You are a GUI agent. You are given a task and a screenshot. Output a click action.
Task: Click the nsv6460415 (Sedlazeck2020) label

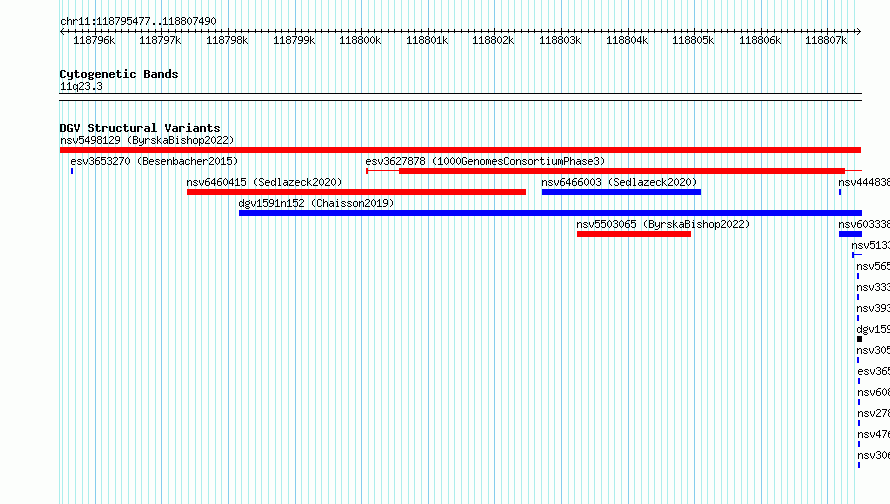[265, 182]
